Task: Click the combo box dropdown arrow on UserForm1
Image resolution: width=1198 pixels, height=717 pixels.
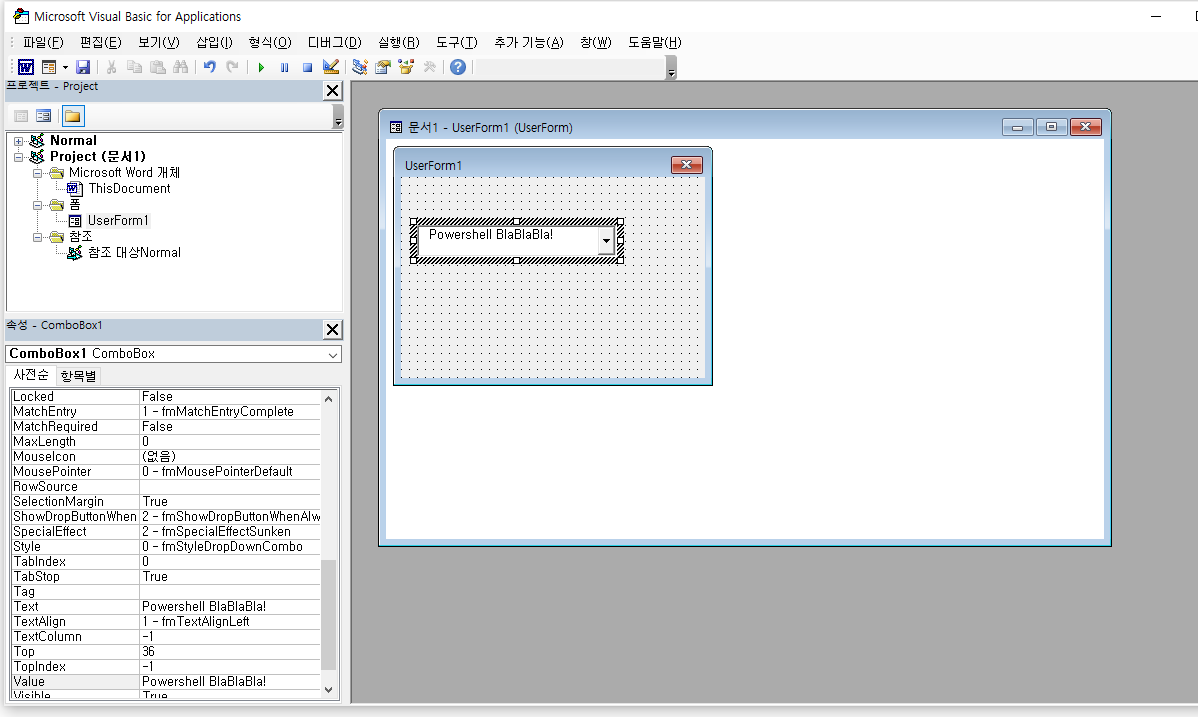Action: [x=606, y=241]
